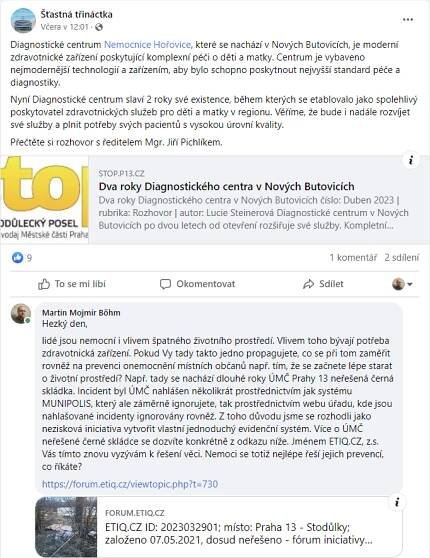Open Martin Mojmír Böhm's profile picture

point(21,314)
